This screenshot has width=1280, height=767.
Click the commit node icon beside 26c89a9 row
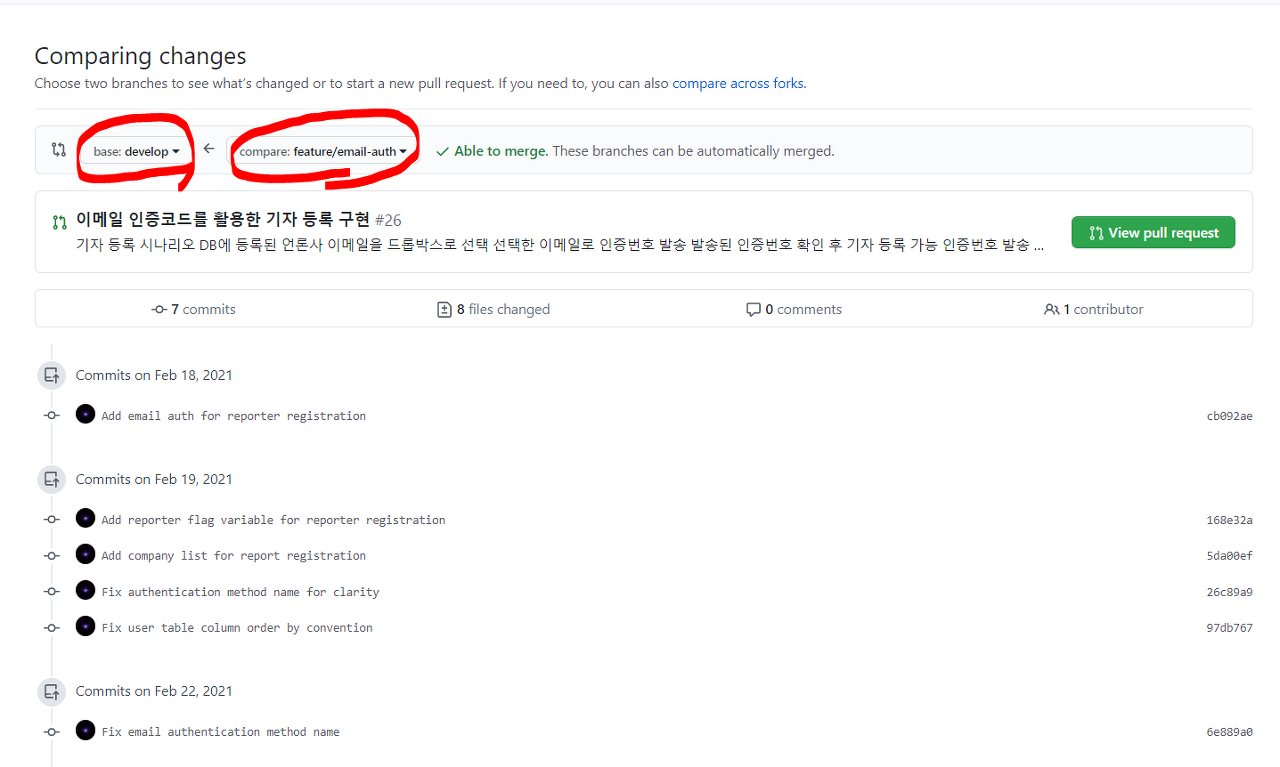[x=52, y=591]
